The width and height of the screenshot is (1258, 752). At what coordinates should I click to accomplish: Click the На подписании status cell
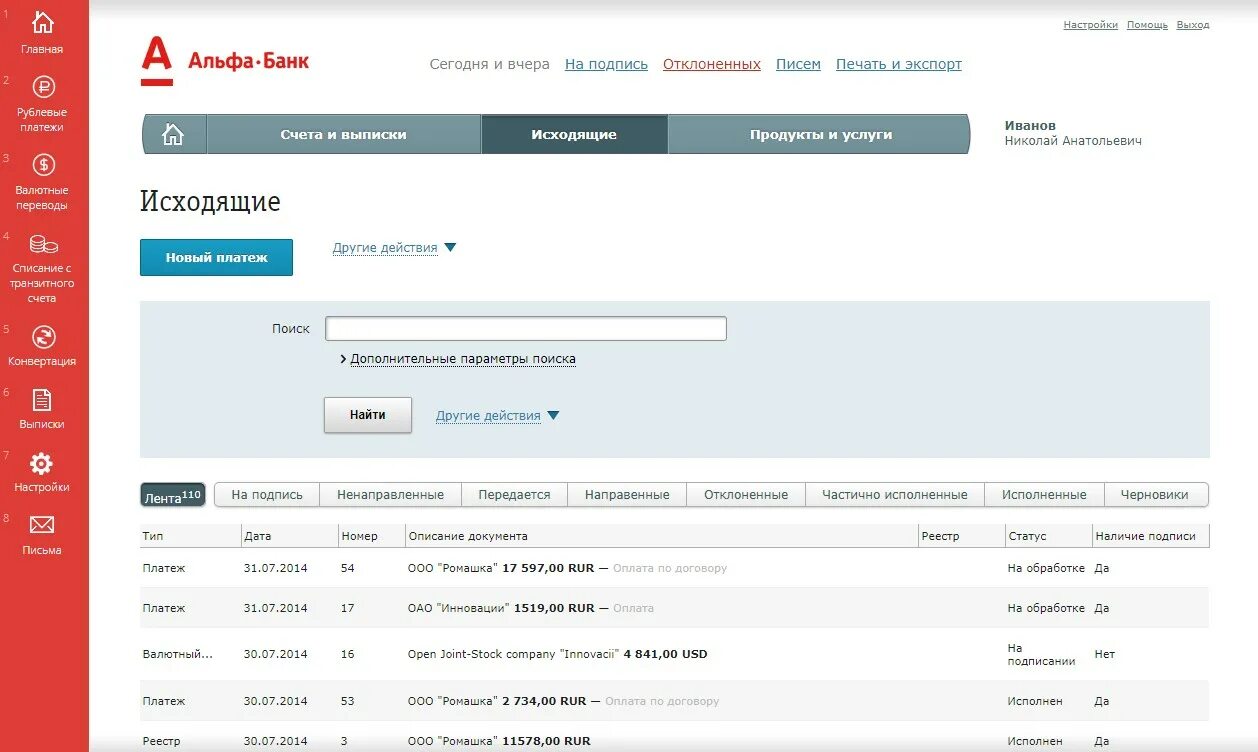pyautogui.click(x=1042, y=654)
